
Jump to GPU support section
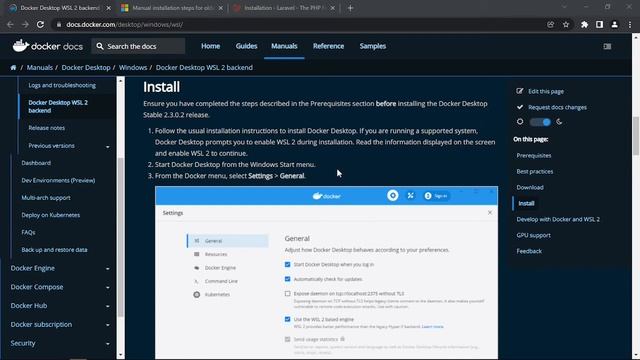tap(533, 235)
